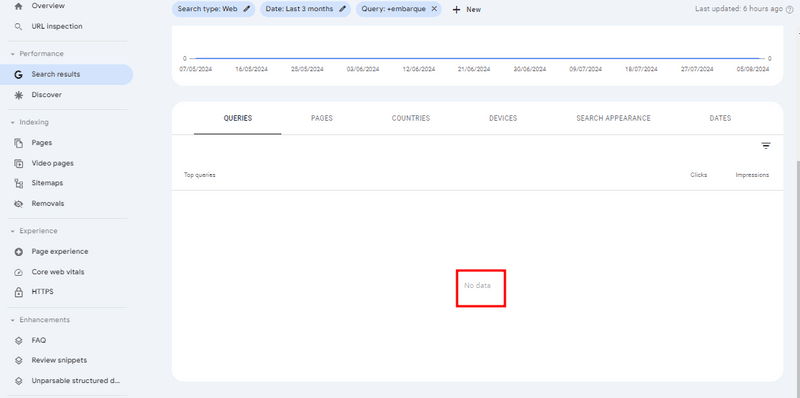
Task: Open Core web vitals gauge icon
Action: point(18,272)
